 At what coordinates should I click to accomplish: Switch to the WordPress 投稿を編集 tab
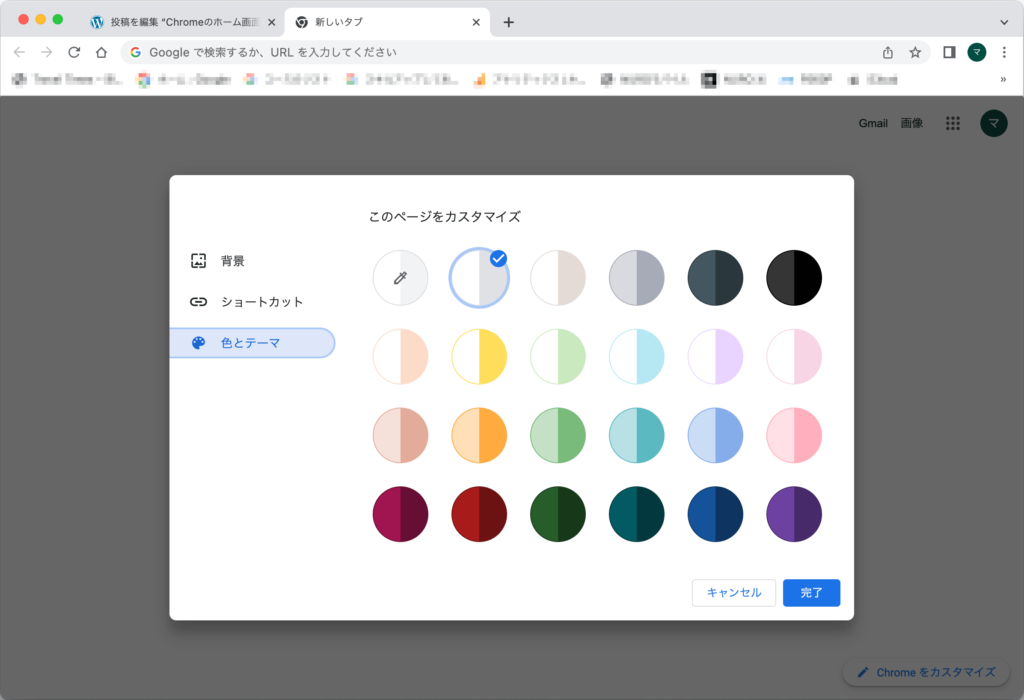(180, 22)
